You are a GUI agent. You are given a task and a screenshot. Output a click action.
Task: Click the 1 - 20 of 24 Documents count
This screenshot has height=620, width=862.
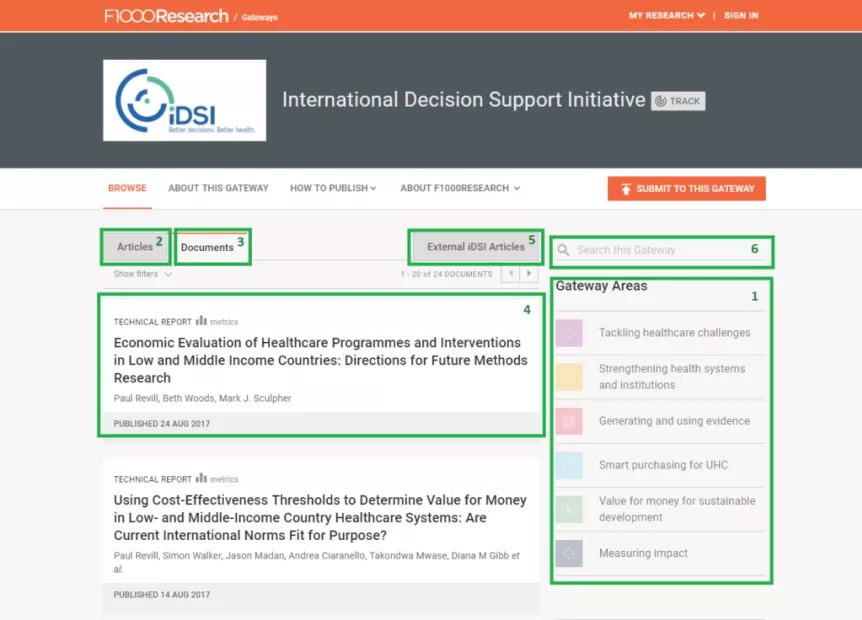tap(446, 274)
